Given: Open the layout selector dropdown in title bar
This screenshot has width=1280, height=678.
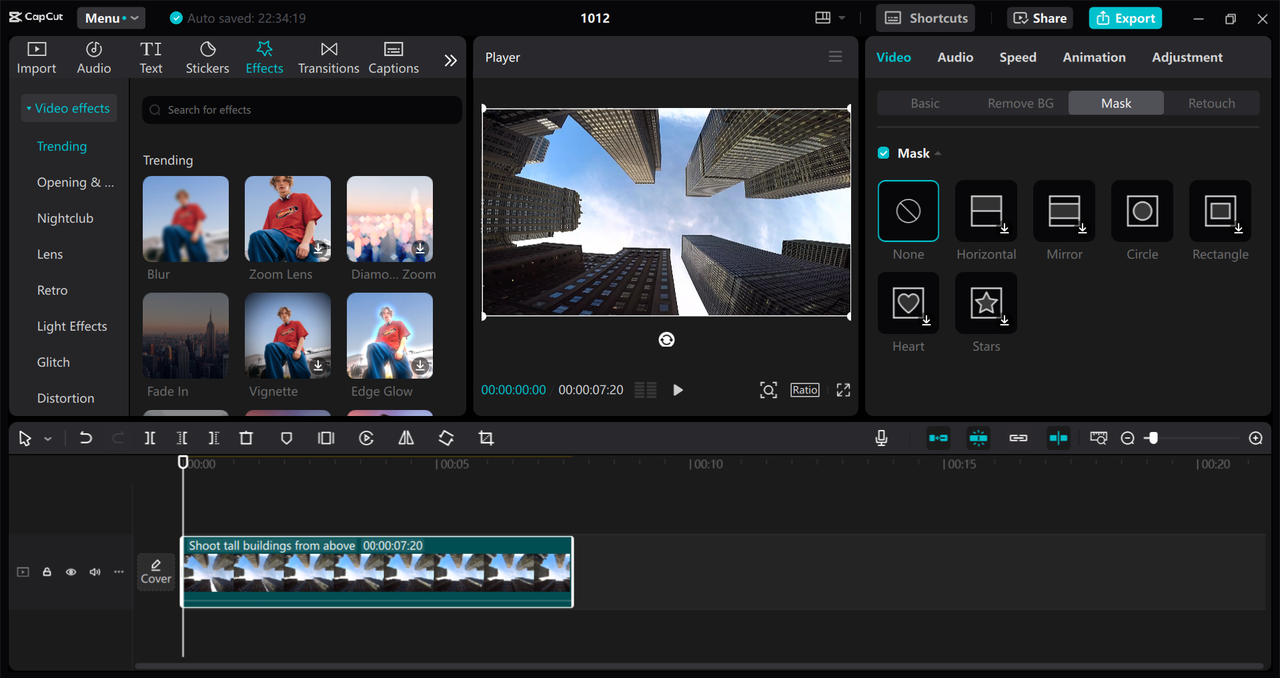Looking at the screenshot, I should click(x=830, y=18).
